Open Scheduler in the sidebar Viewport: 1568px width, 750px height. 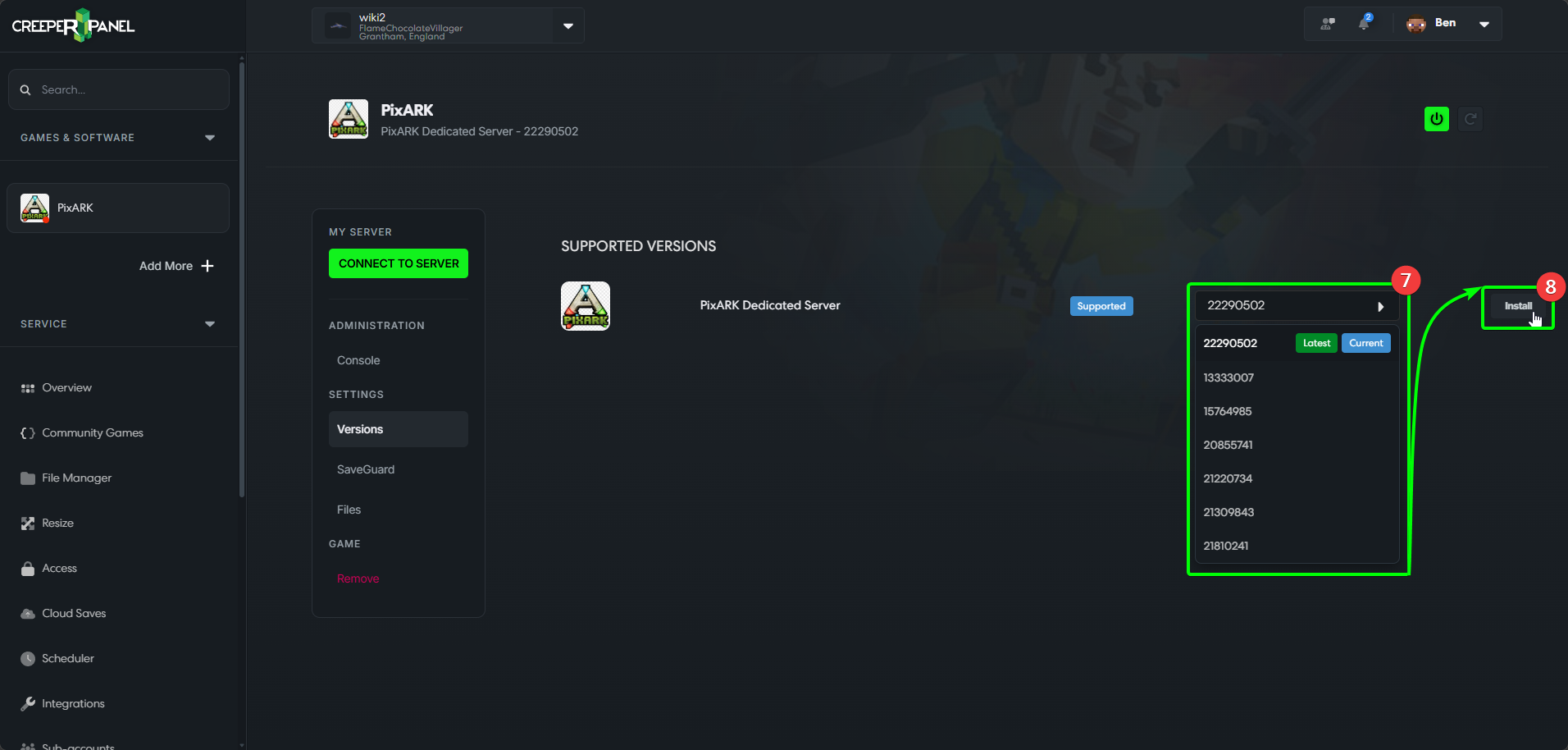pyautogui.click(x=67, y=658)
